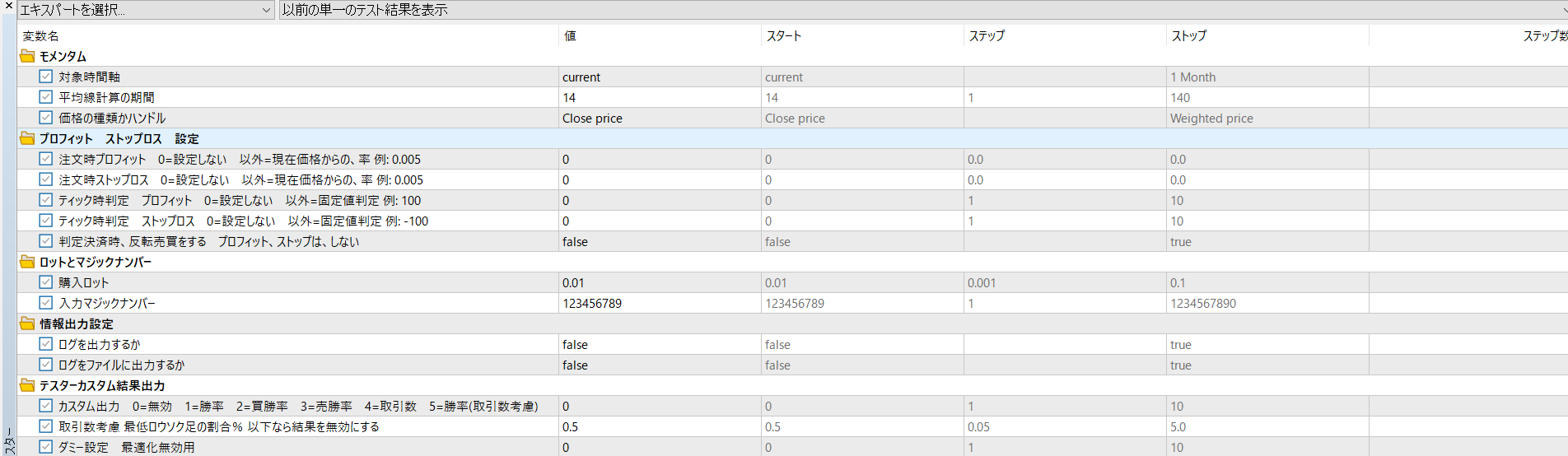Click the 情報出力設定 folder icon
The image size is (1568, 456).
(x=27, y=323)
